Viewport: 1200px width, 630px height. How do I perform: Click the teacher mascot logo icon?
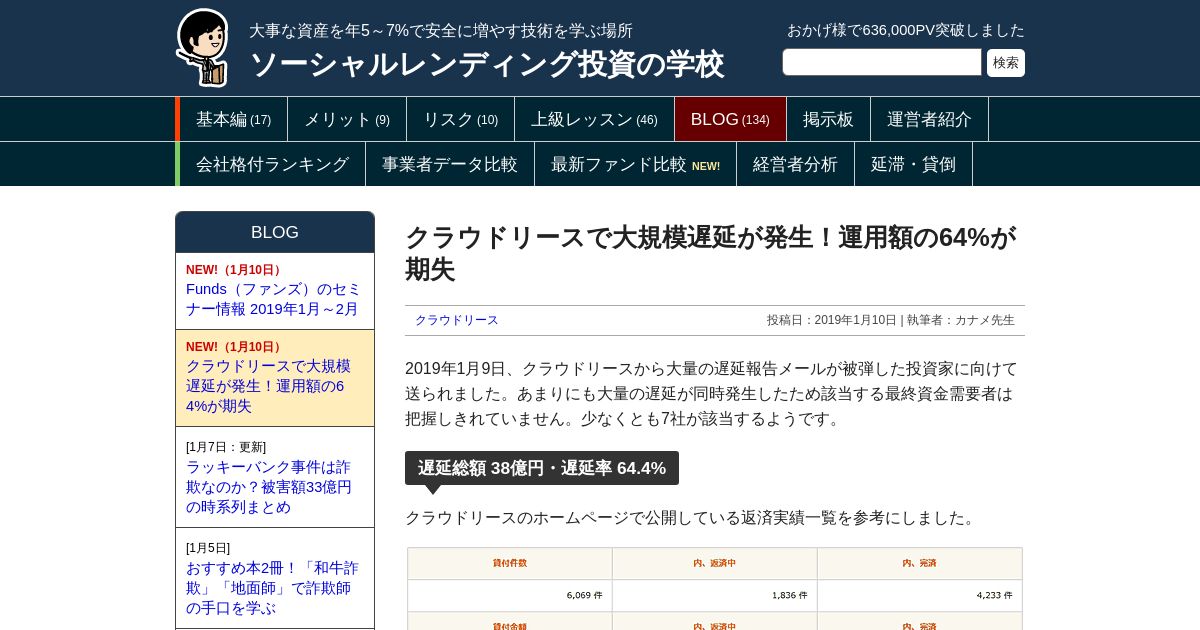click(x=203, y=47)
